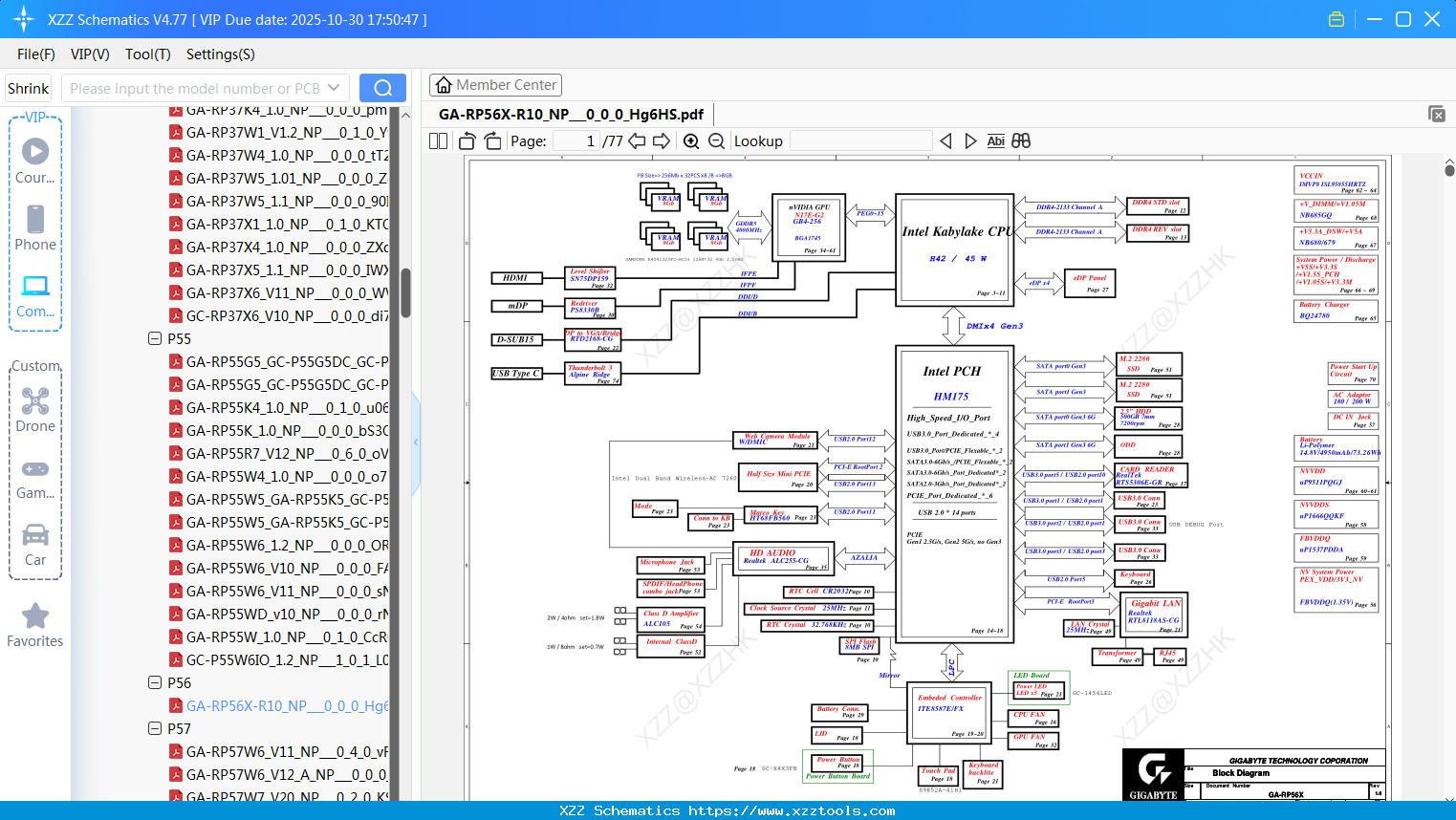The width and height of the screenshot is (1456, 820).
Task: Collapse the P55 folder
Action: pyautogui.click(x=155, y=338)
